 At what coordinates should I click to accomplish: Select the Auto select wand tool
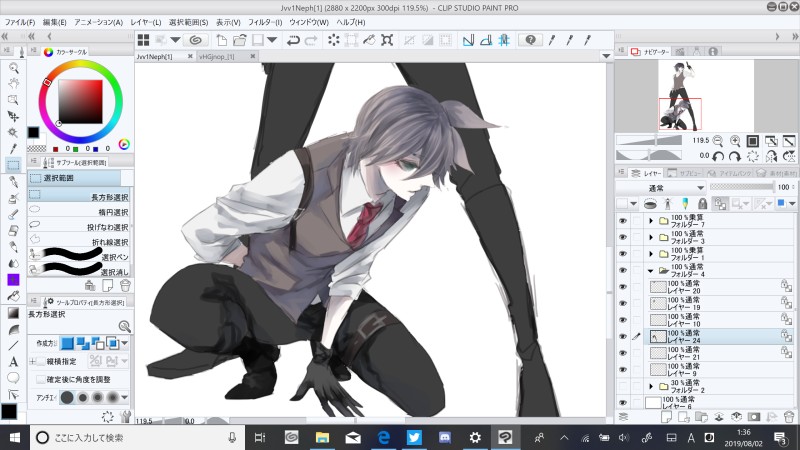[x=13, y=133]
